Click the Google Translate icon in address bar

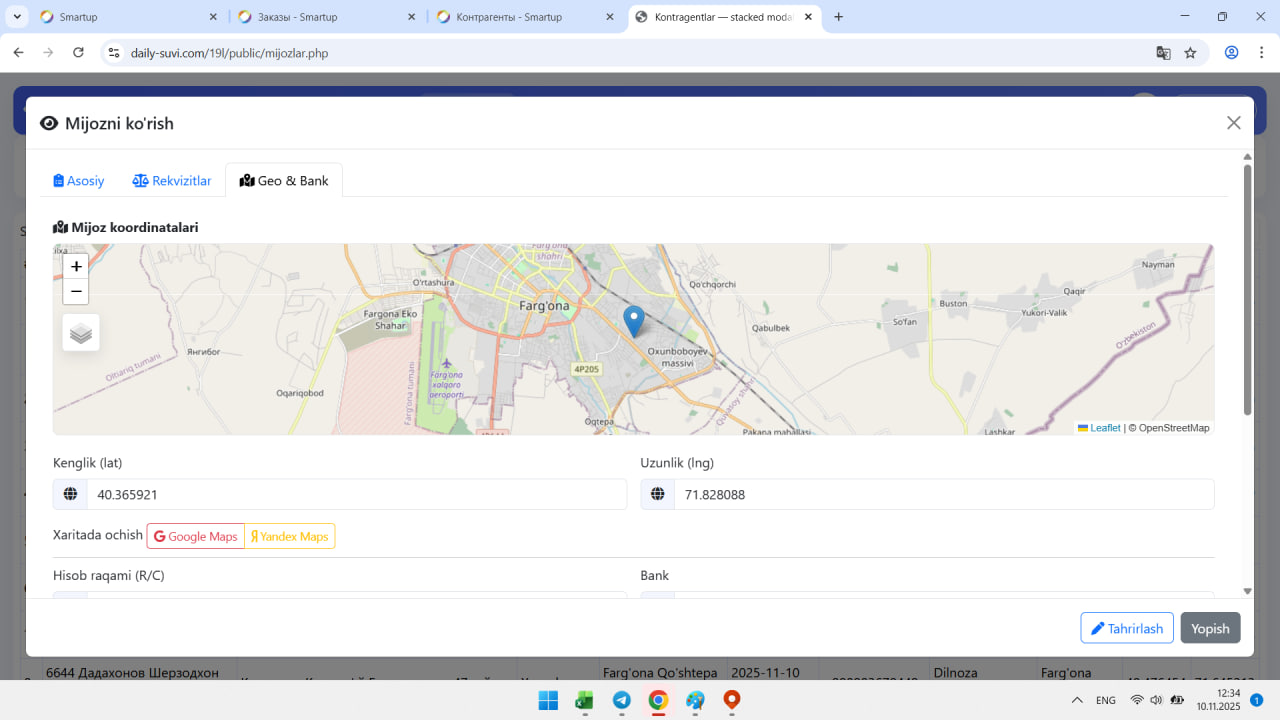(1163, 53)
